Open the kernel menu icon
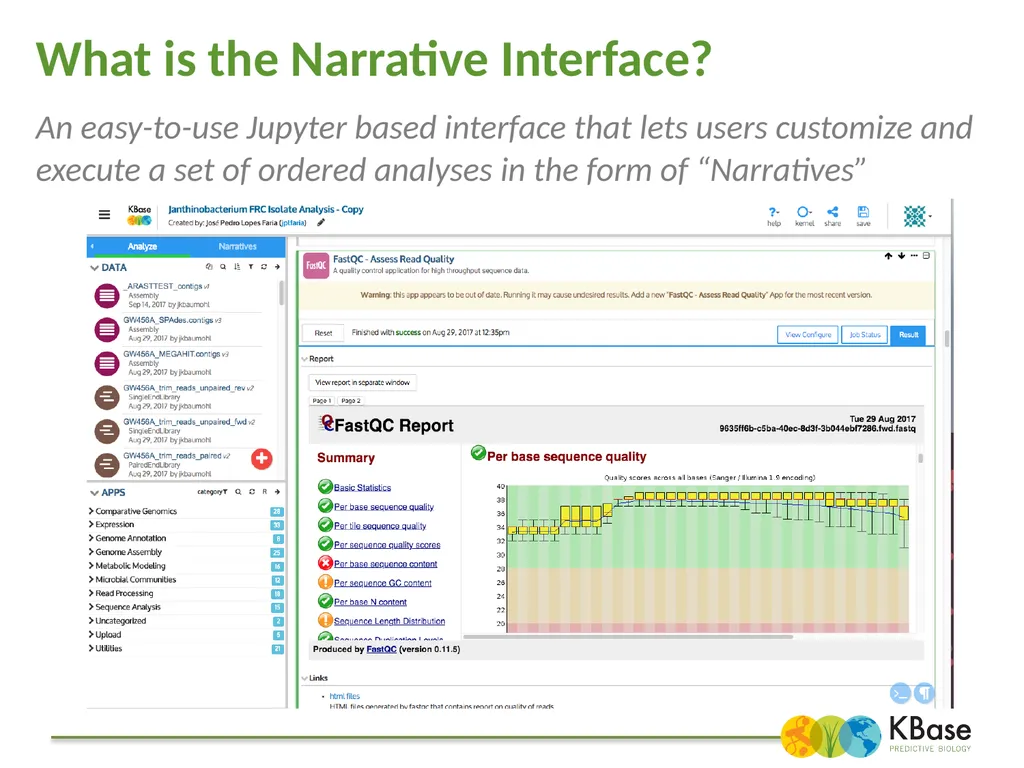 click(x=804, y=216)
